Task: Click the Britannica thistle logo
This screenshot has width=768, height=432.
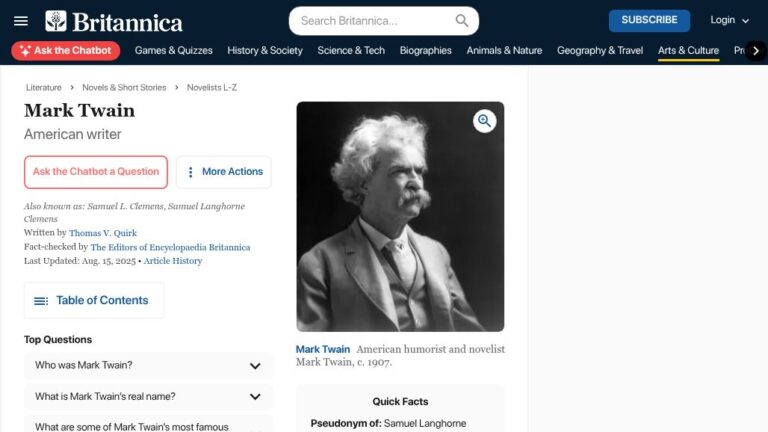Action: (x=56, y=21)
